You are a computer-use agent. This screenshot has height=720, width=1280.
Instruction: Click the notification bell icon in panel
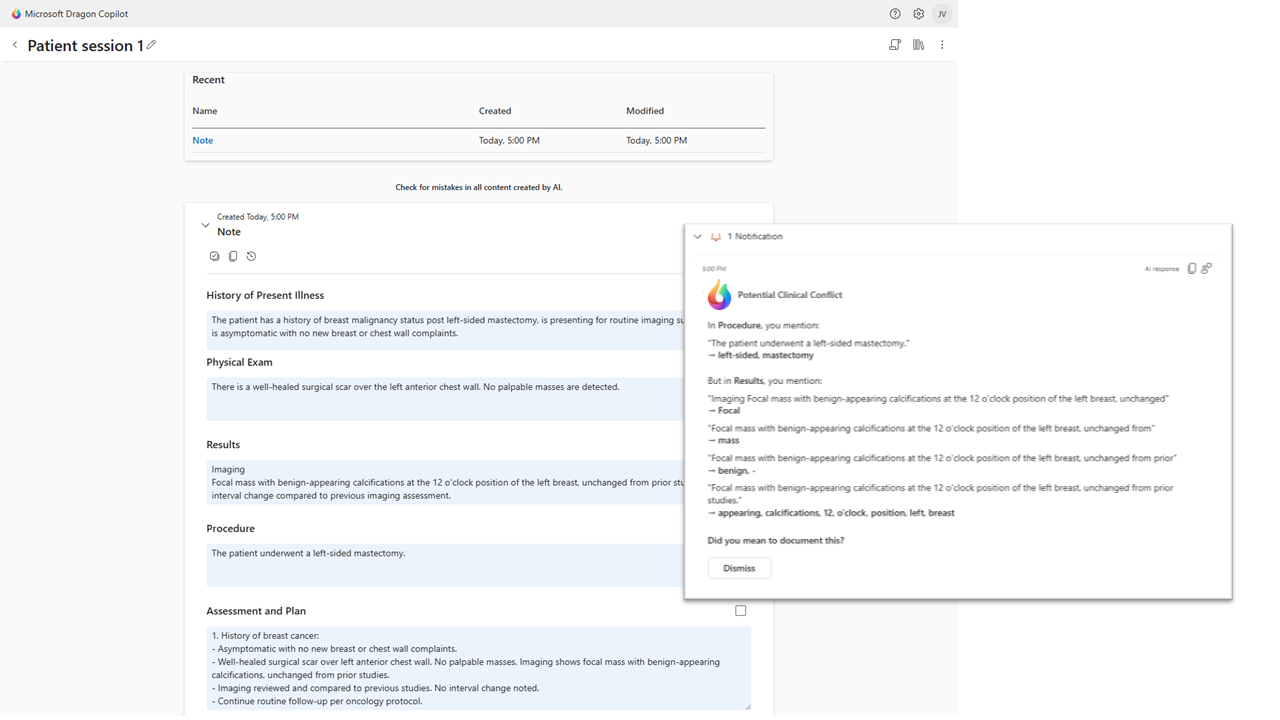[x=716, y=237]
